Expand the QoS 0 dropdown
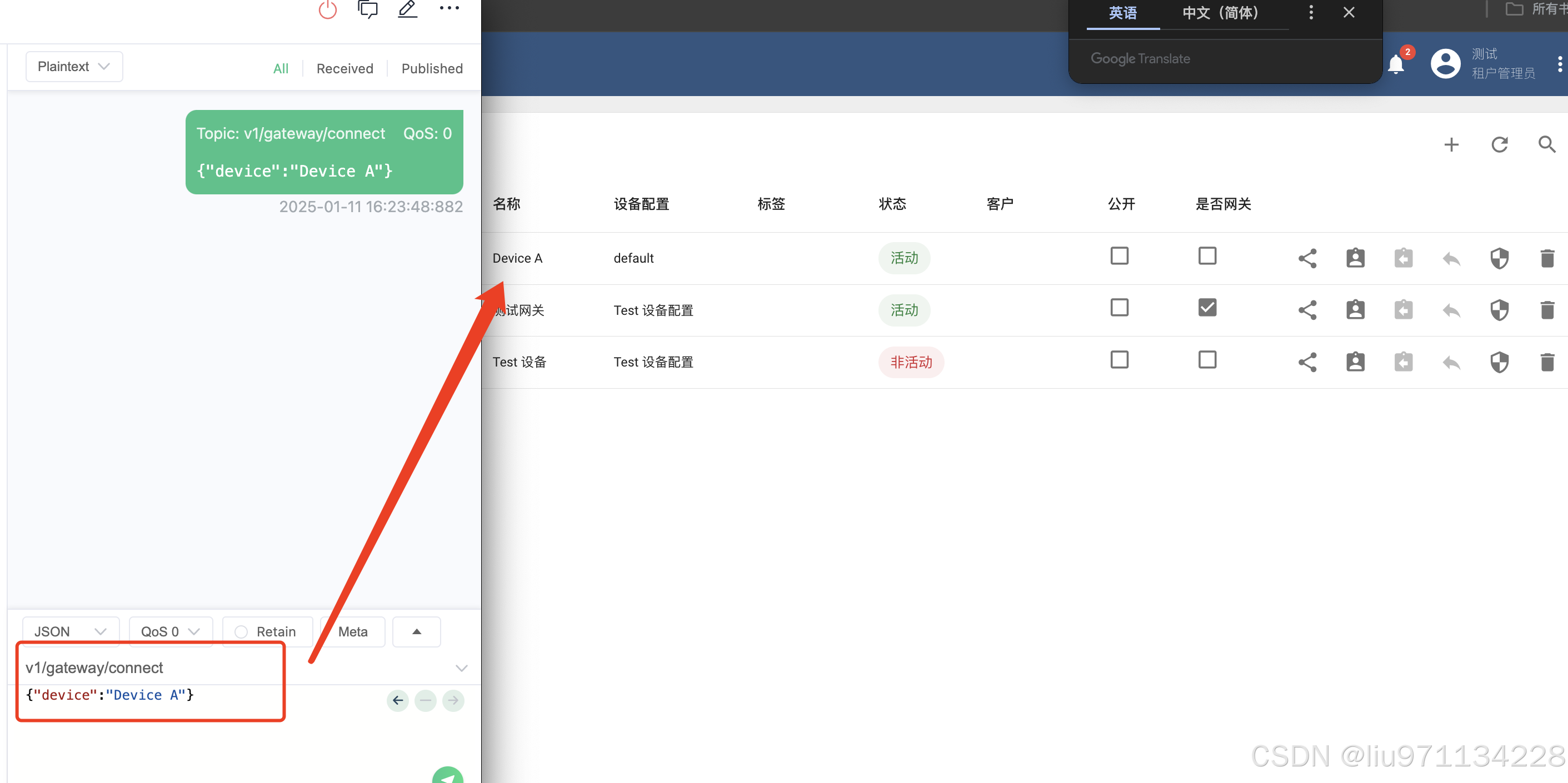1568x783 pixels. point(170,632)
